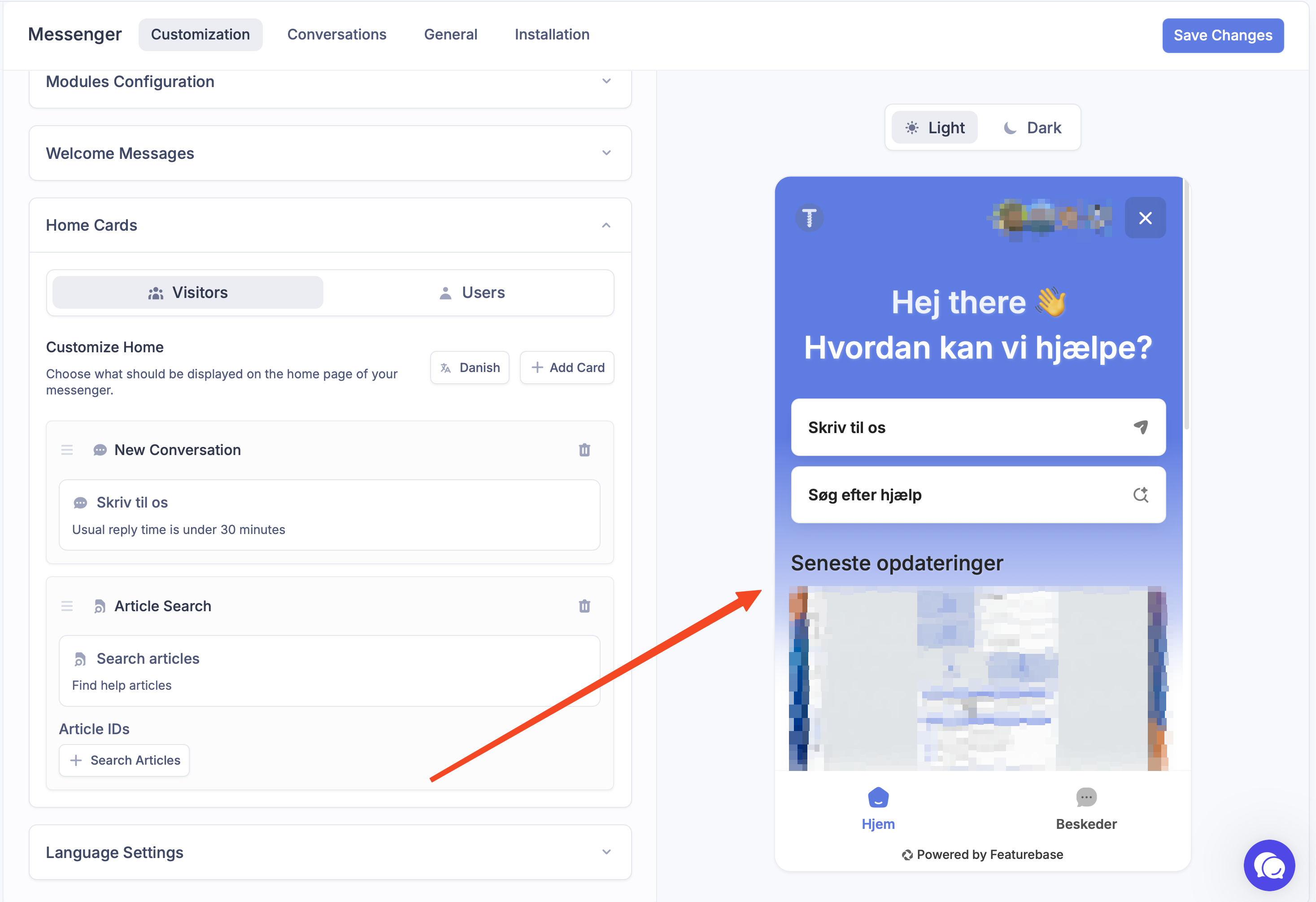Viewport: 1316px width, 902px height.
Task: Click the Hvordan kan vi hjælpe? greeting
Action: [978, 347]
